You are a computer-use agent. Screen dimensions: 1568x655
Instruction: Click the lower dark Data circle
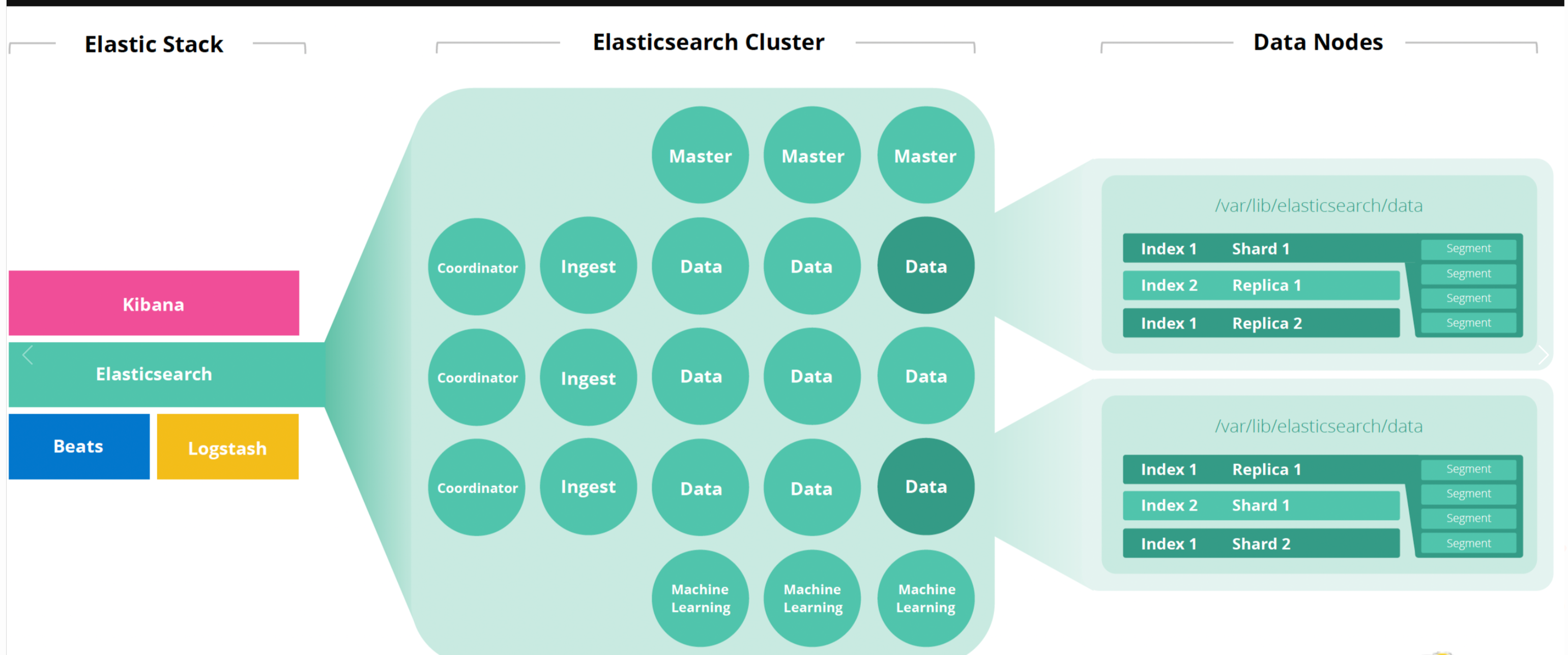(x=926, y=487)
